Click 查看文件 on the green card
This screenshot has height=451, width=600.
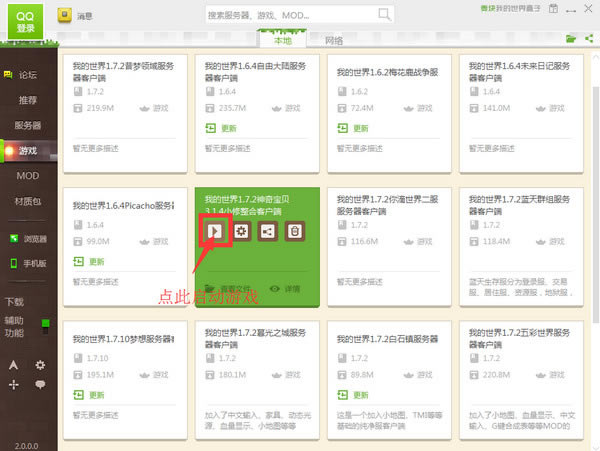(228, 288)
